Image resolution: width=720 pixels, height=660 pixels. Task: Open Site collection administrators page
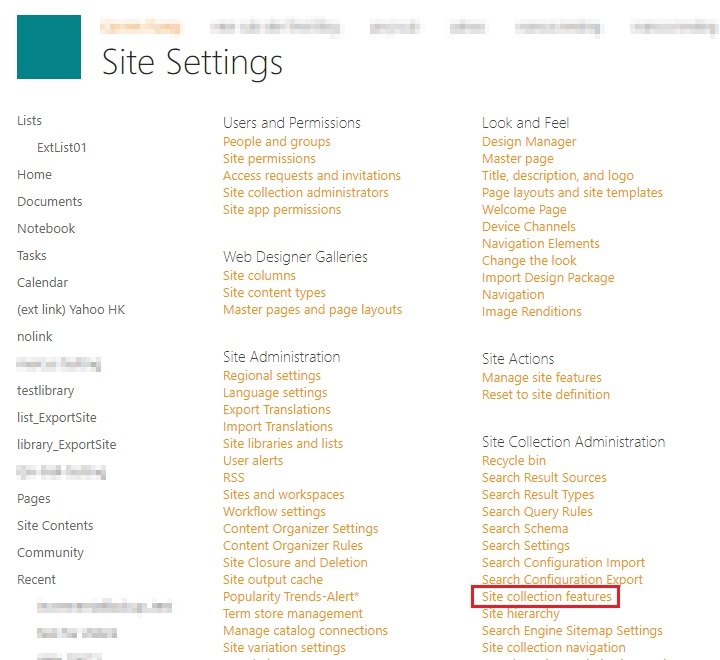tap(305, 193)
